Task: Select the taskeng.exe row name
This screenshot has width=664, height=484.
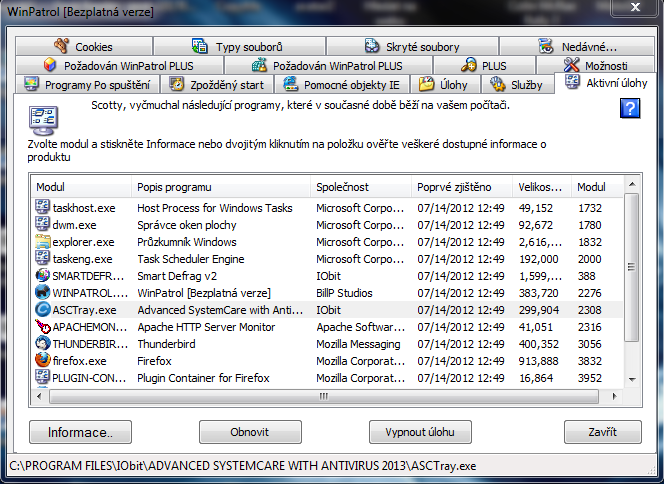Action: [83, 259]
